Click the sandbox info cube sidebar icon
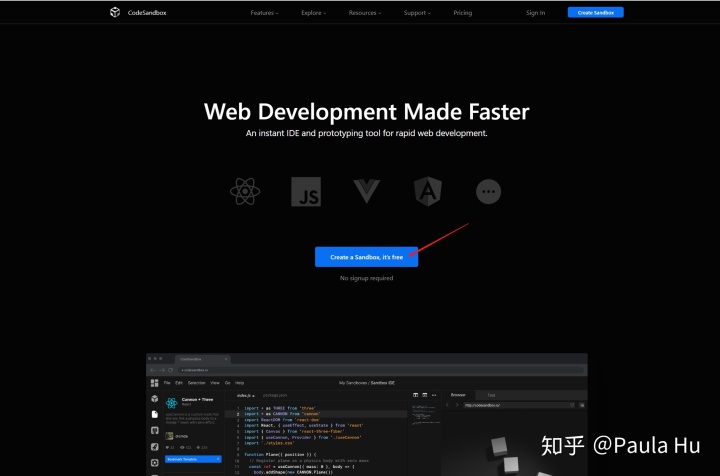Image resolution: width=720 pixels, height=476 pixels. 155,399
